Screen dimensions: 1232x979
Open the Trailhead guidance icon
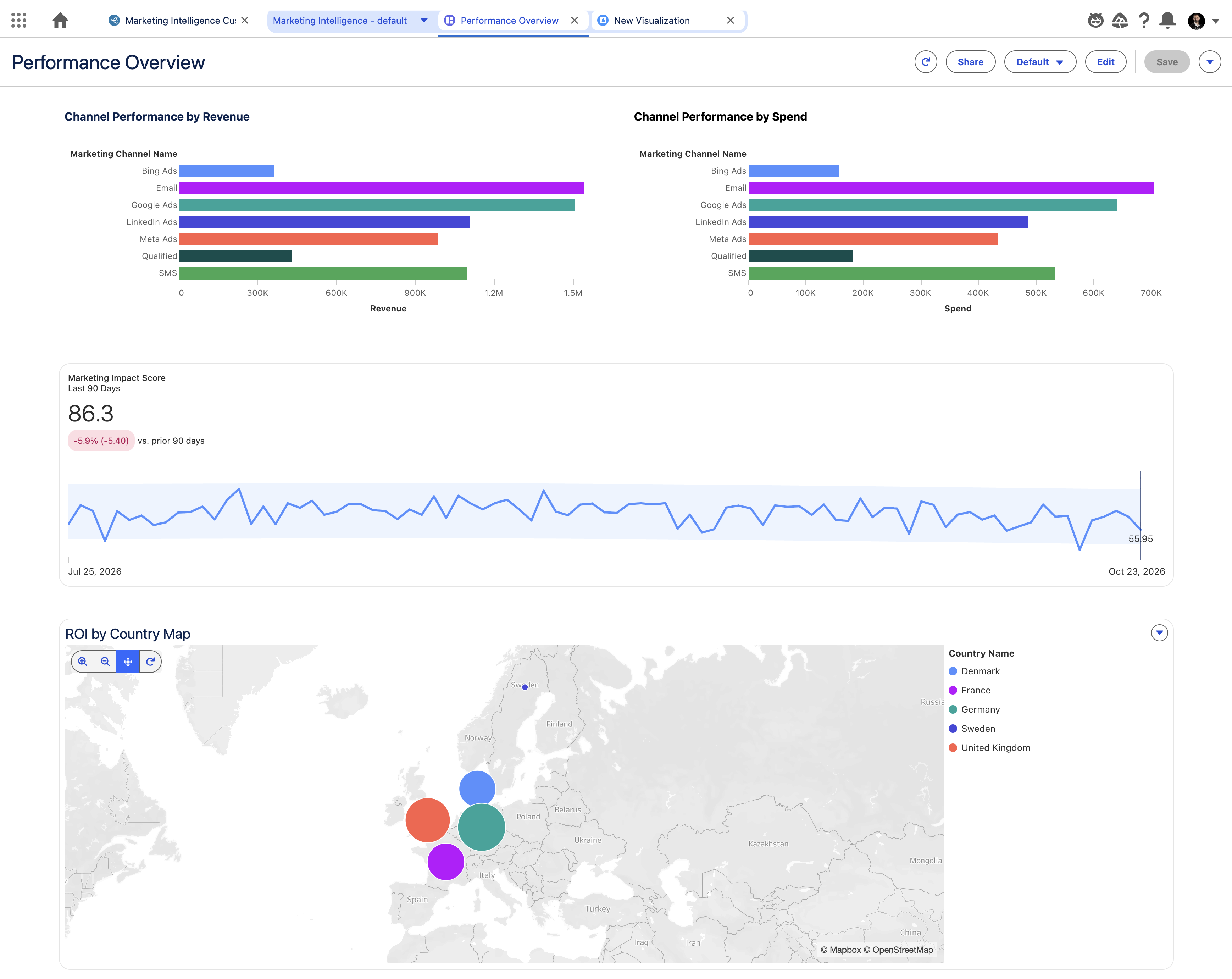click(x=1120, y=21)
